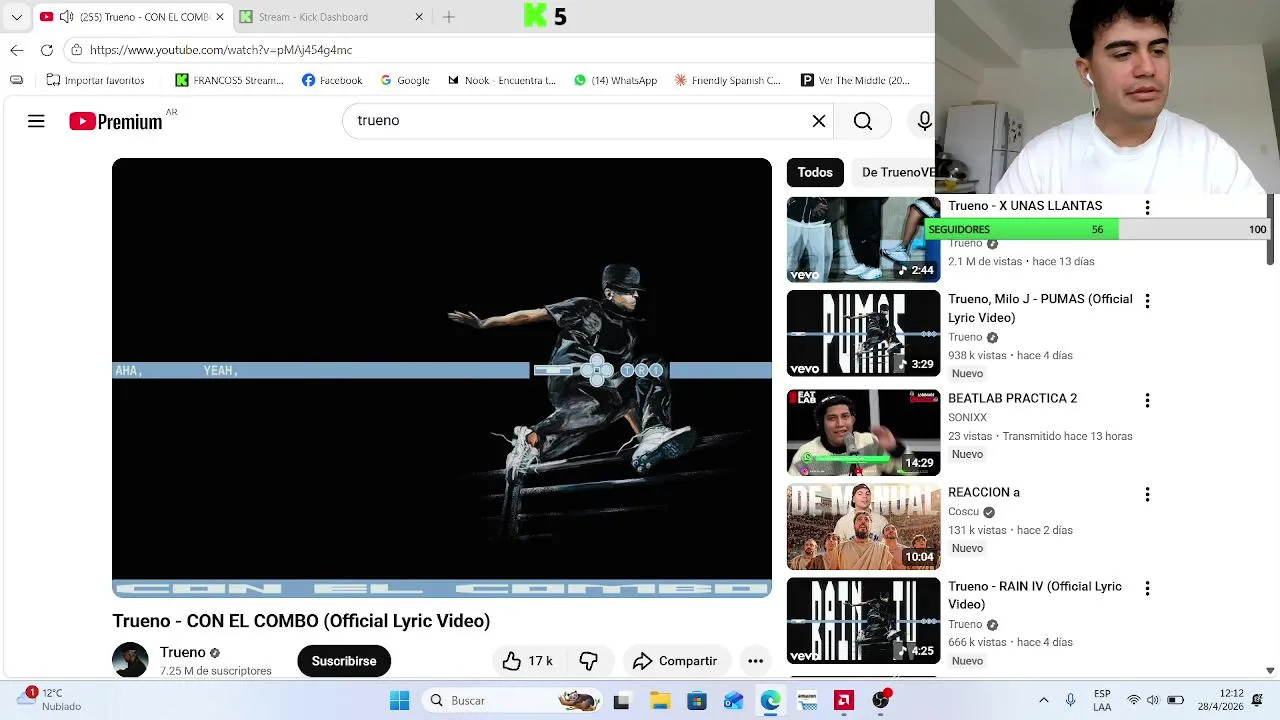Viewport: 1280px width, 720px height.
Task: Open the Trueno channel avatar
Action: point(130,661)
